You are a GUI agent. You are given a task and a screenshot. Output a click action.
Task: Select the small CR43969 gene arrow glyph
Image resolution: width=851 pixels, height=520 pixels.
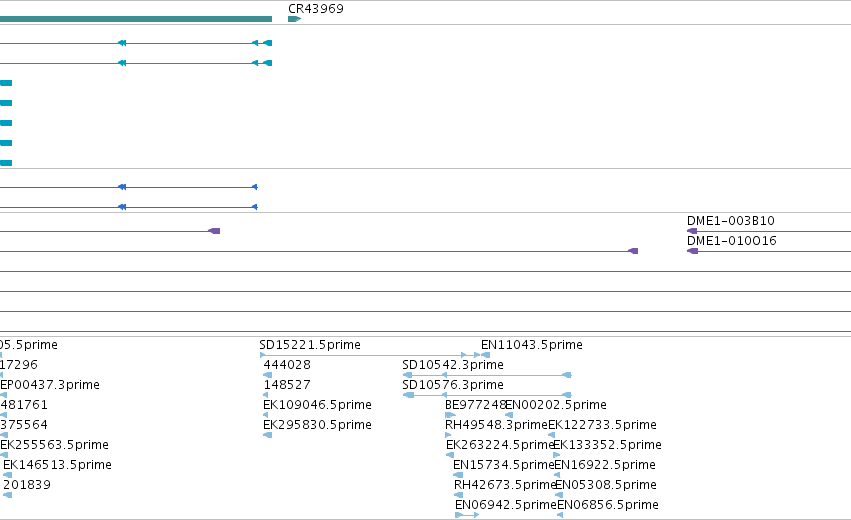294,19
